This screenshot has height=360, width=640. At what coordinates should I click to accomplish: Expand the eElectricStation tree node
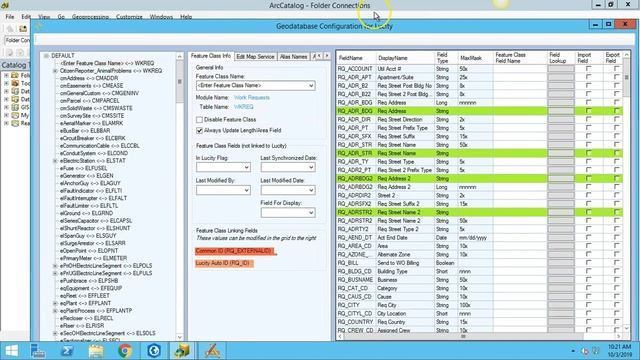coord(55,161)
